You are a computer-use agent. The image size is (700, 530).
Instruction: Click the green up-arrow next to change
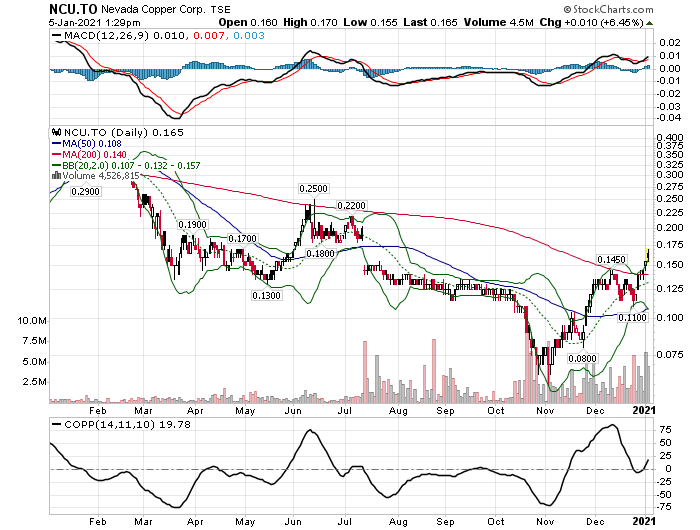point(650,23)
